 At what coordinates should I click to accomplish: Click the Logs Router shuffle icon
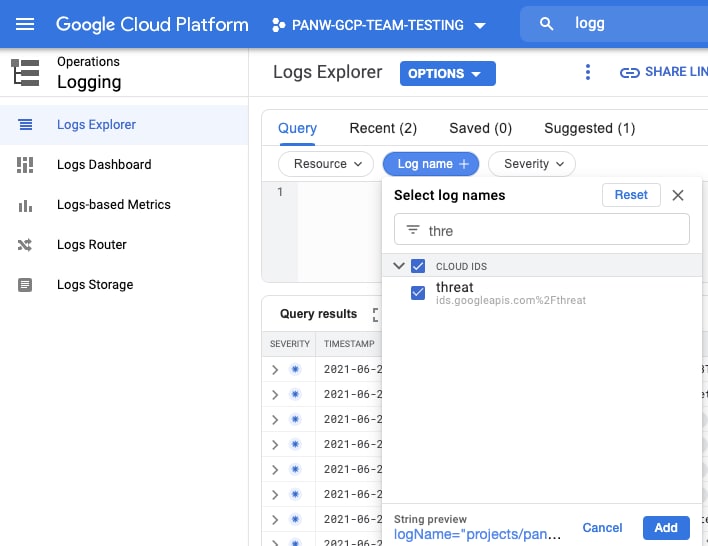pos(25,245)
